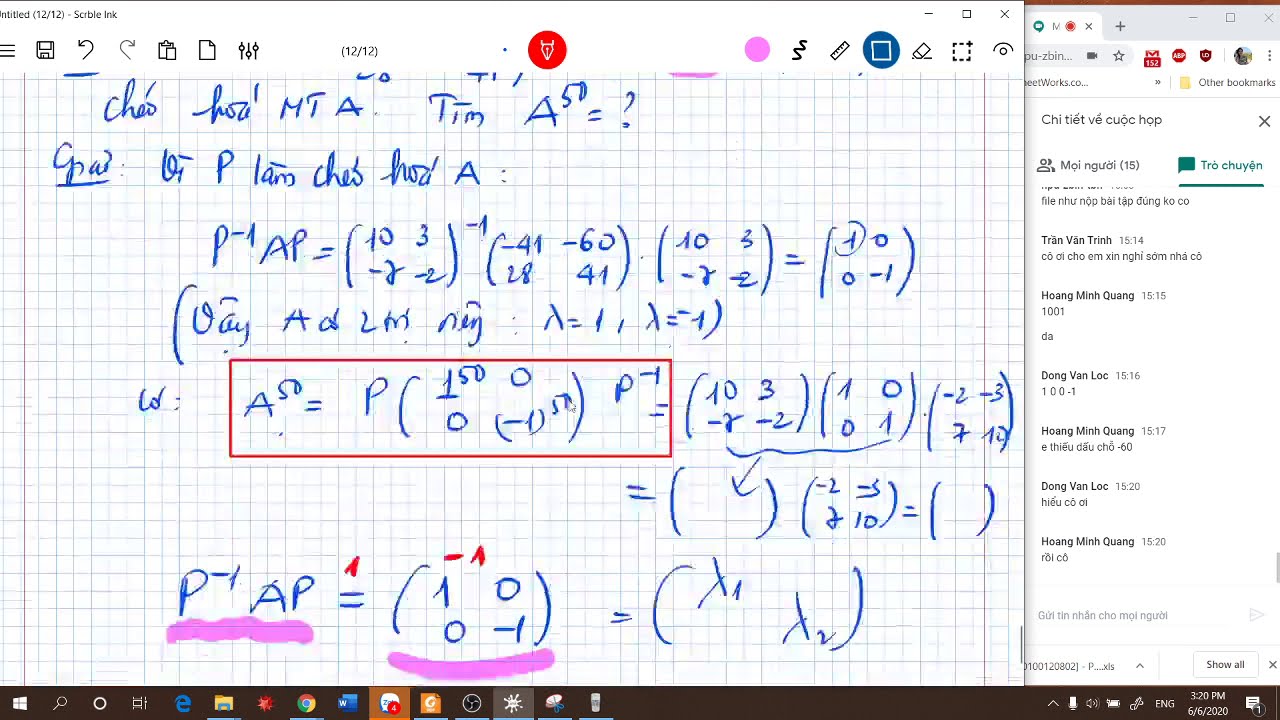Open Windows search from taskbar
The image size is (1280, 720).
point(59,703)
